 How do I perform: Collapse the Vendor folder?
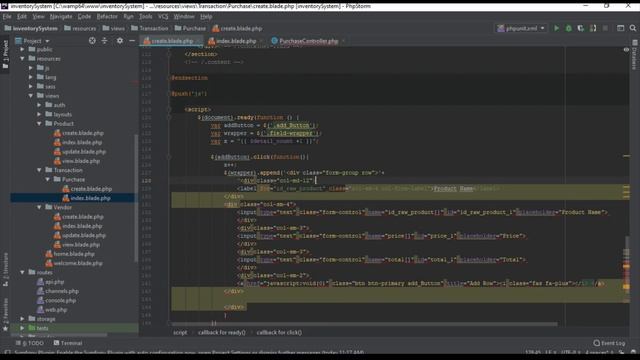[x=40, y=207]
